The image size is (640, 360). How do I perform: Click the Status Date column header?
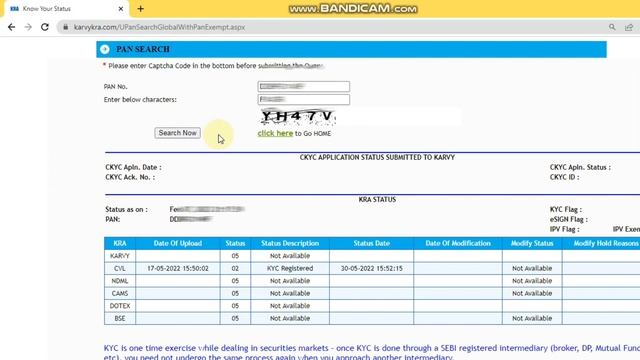click(371, 243)
